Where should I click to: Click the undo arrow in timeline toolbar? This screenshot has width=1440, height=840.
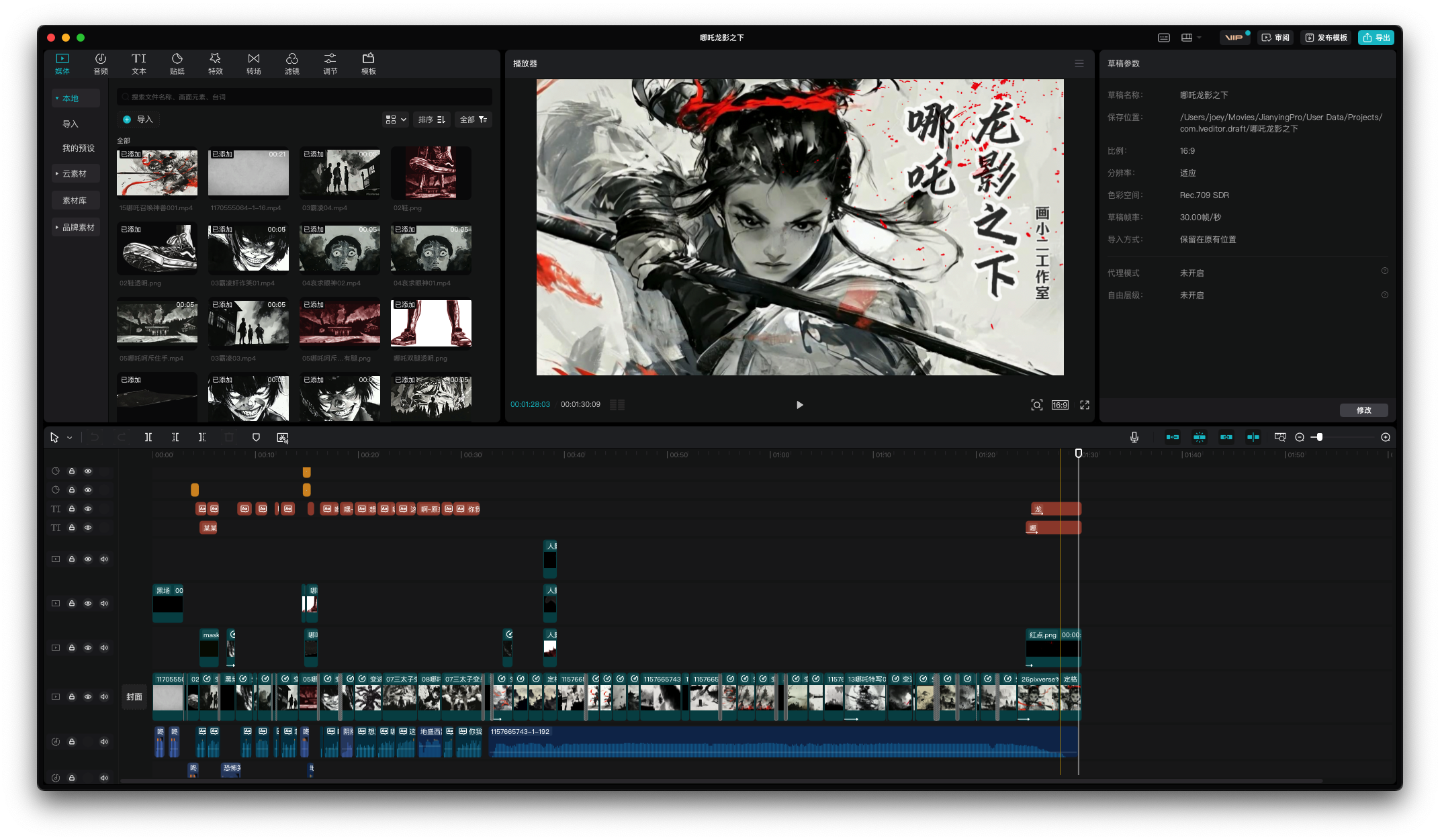[95, 437]
